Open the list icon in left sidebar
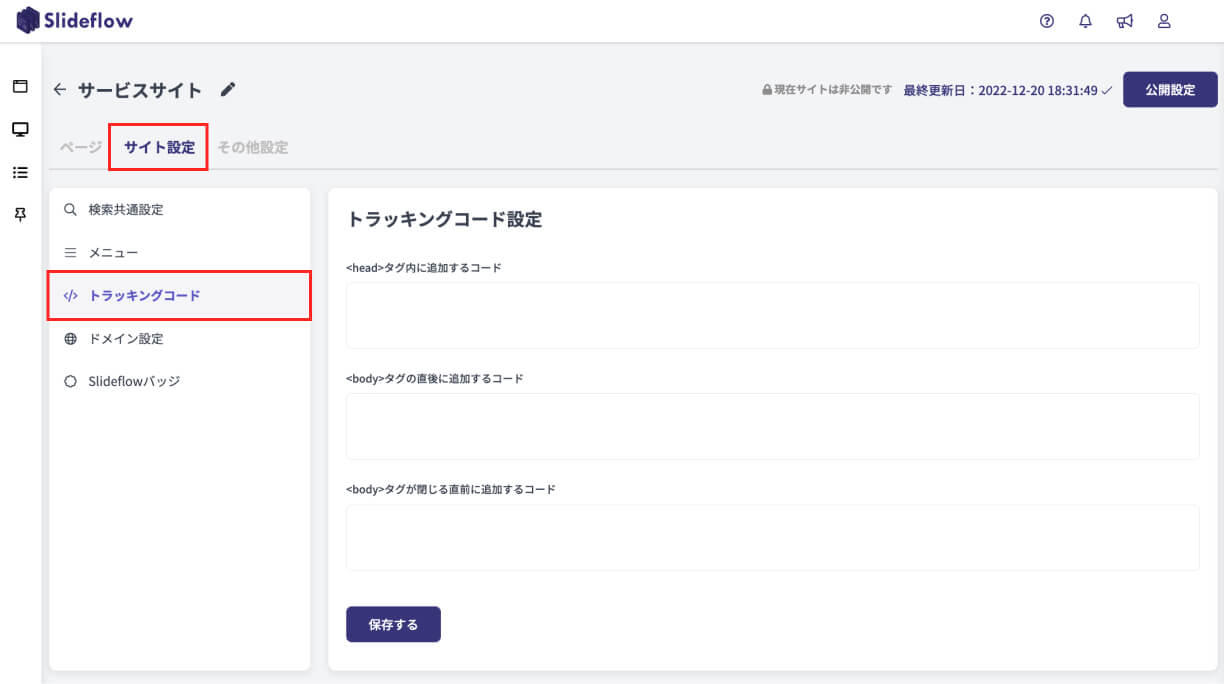 tap(20, 172)
